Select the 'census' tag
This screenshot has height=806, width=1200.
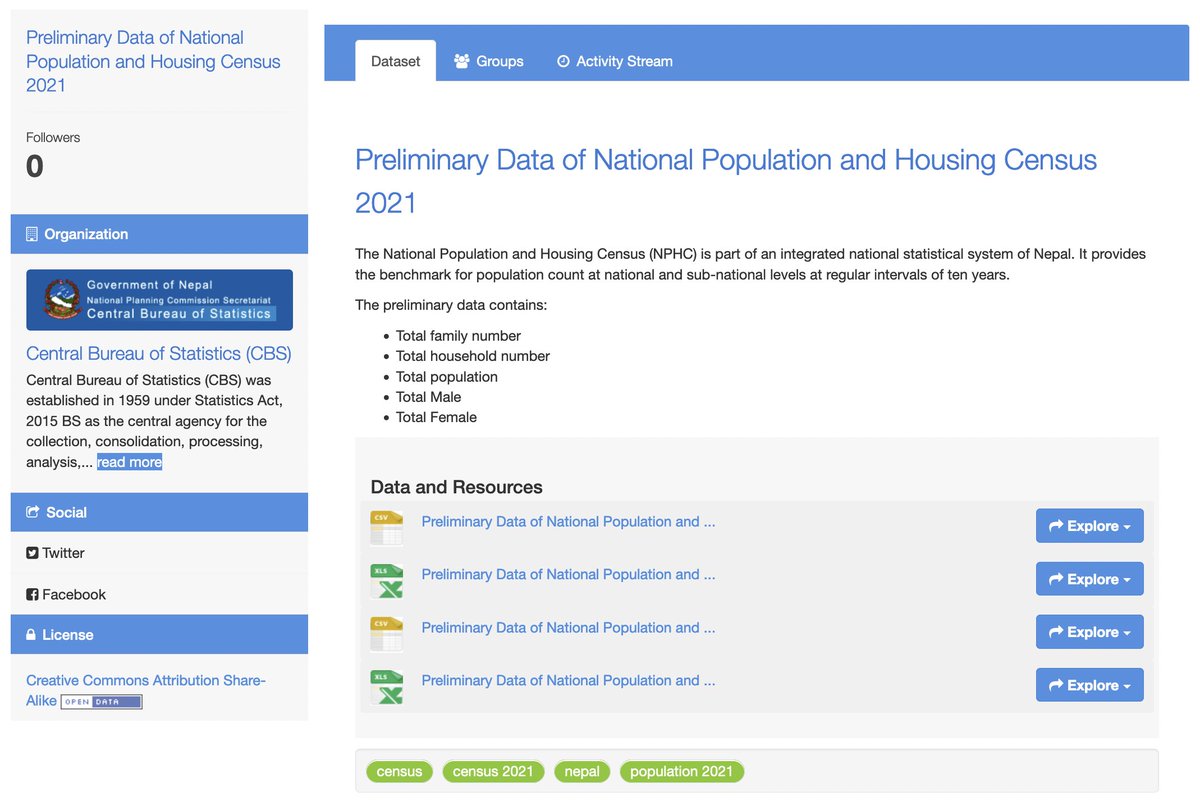pos(400,771)
